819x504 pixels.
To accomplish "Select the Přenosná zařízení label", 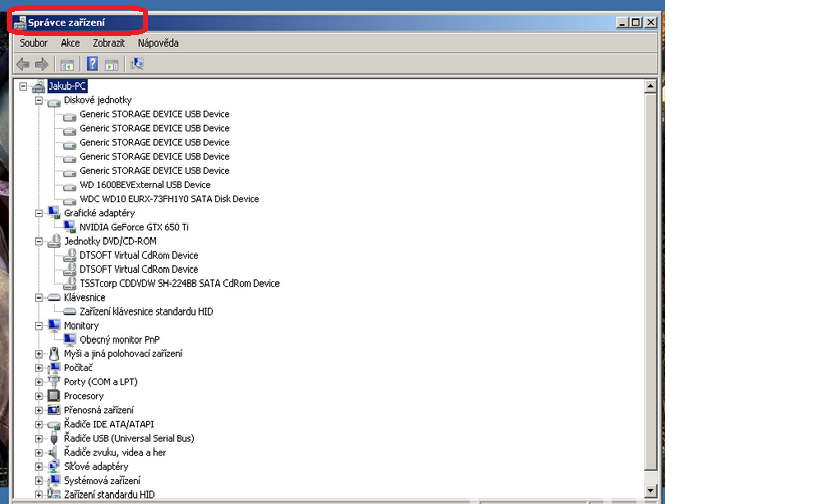I will (99, 410).
